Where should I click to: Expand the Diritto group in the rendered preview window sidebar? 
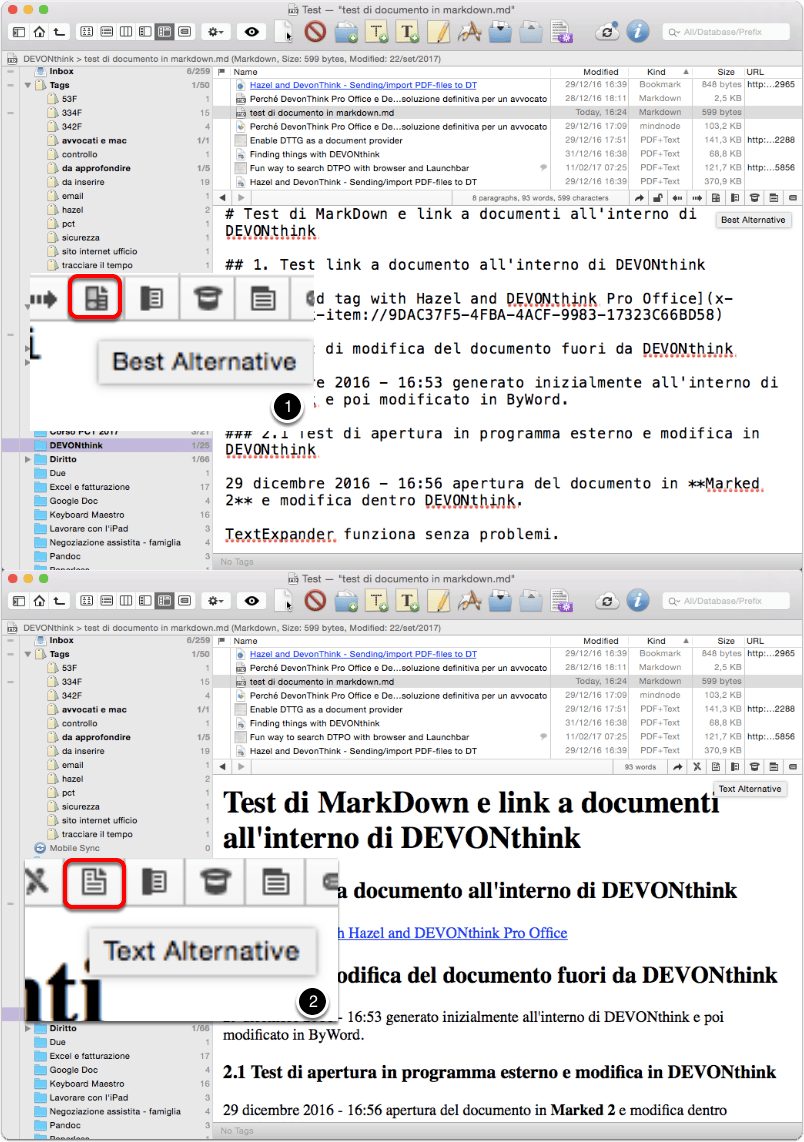click(28, 1028)
